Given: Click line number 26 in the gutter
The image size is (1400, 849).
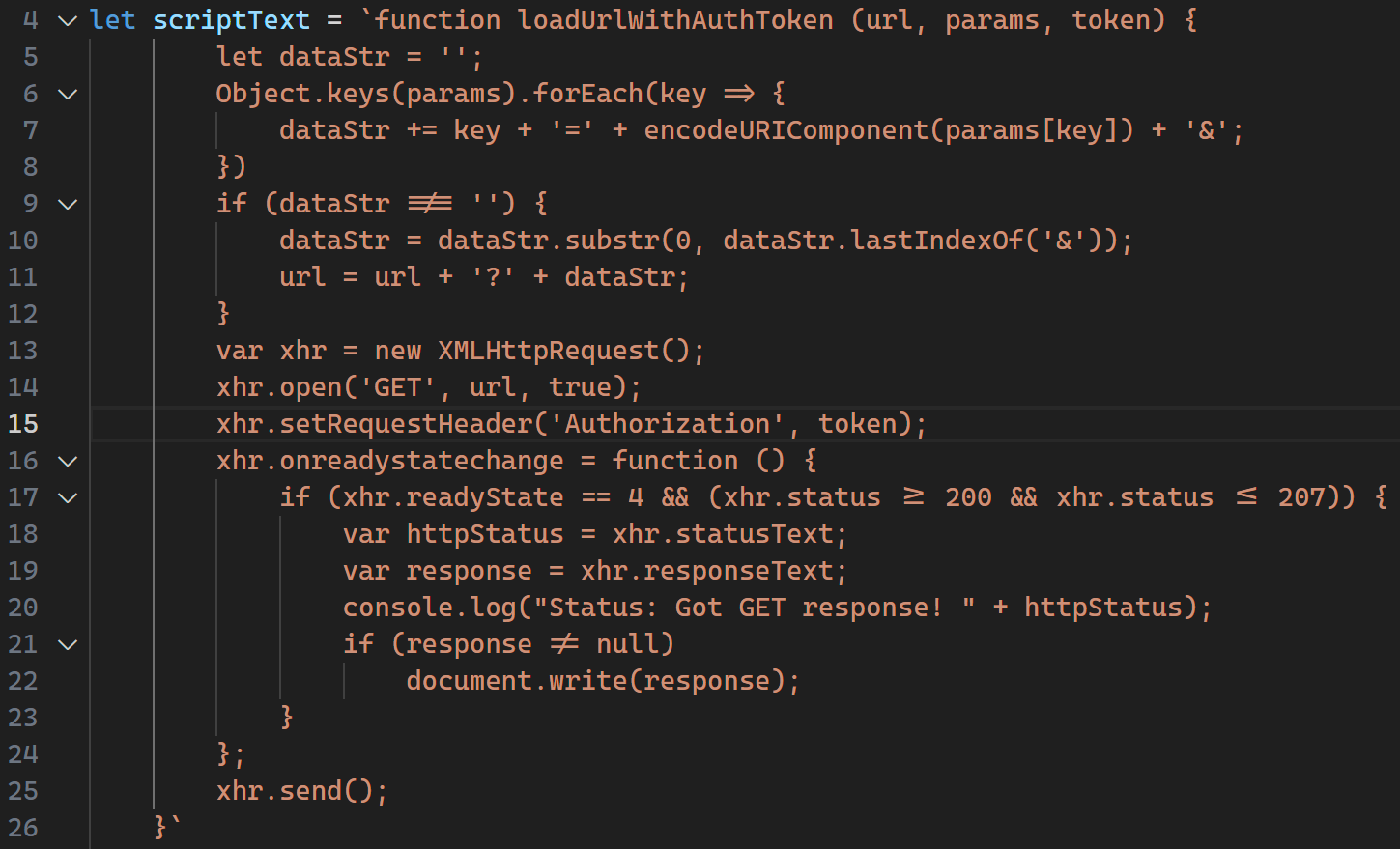Looking at the screenshot, I should [23, 828].
